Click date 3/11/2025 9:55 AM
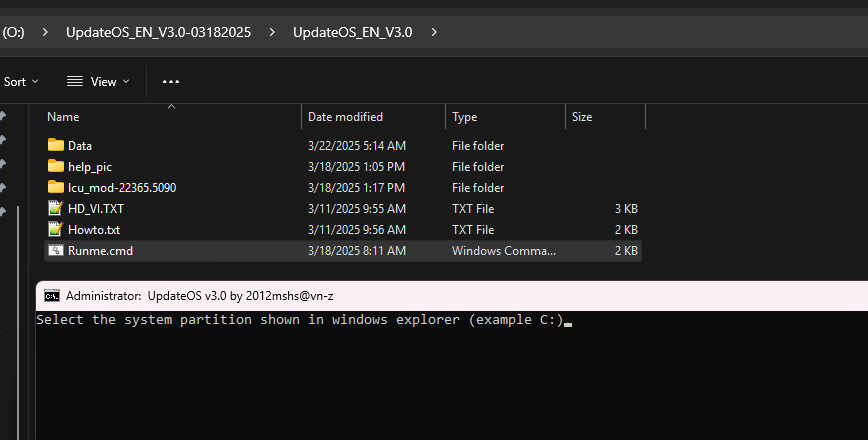868x440 pixels. pyautogui.click(x=357, y=209)
